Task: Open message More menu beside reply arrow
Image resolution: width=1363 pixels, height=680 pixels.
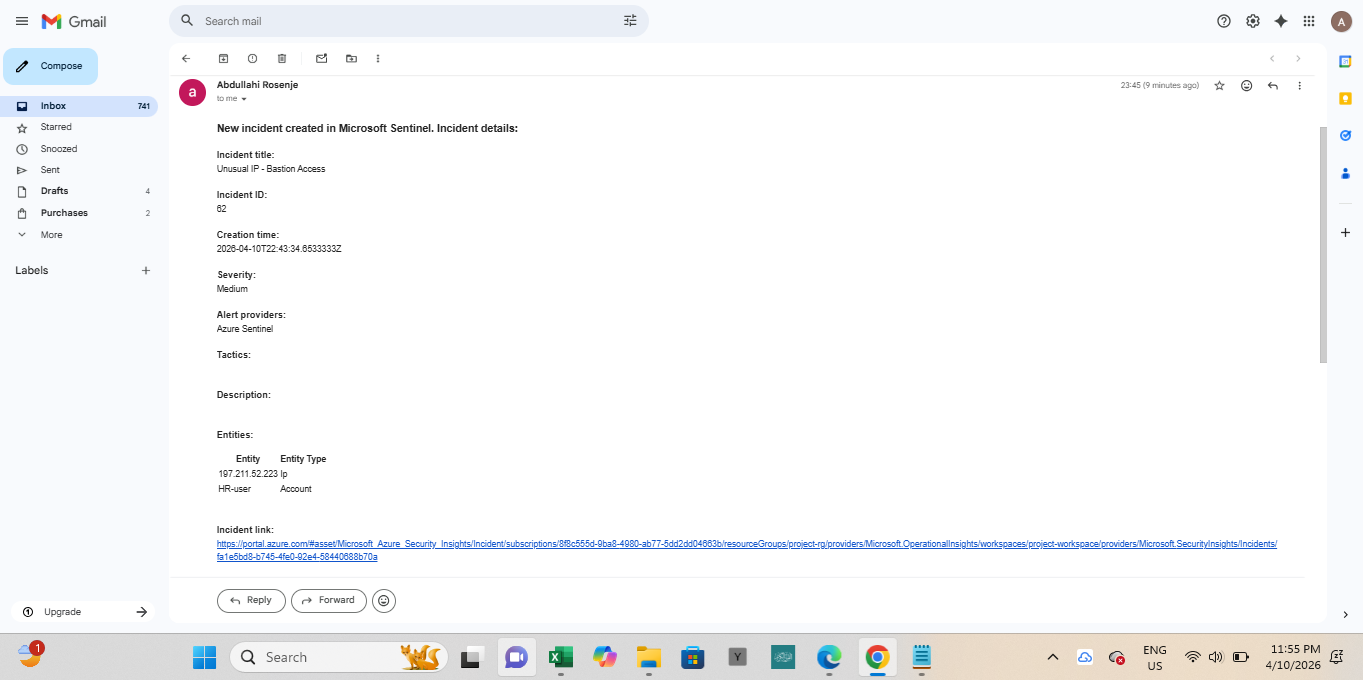Action: (1300, 86)
